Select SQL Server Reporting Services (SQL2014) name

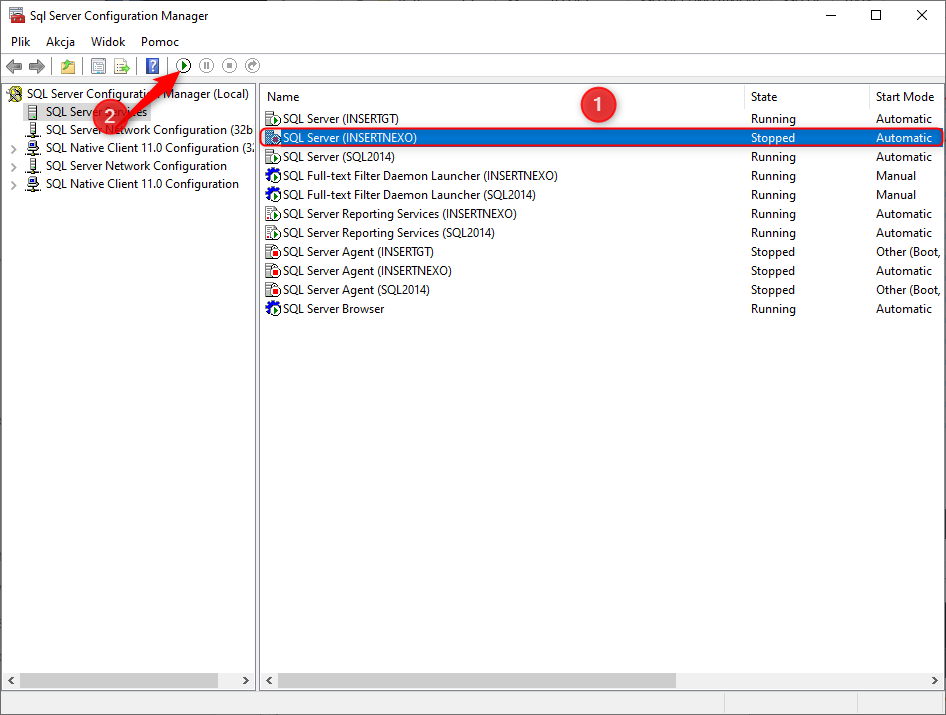pyautogui.click(x=389, y=233)
